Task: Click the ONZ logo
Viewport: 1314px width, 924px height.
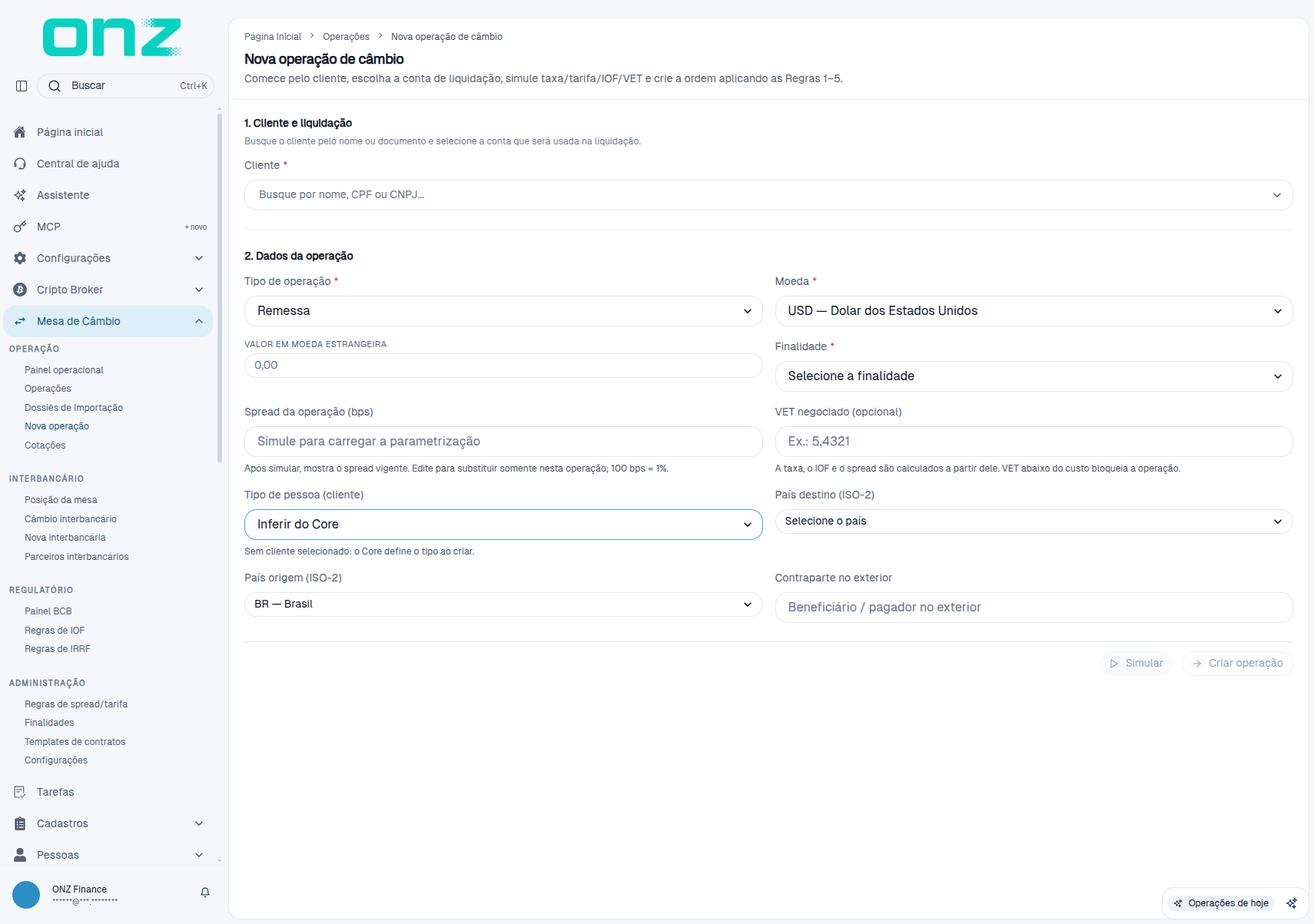Action: point(112,38)
